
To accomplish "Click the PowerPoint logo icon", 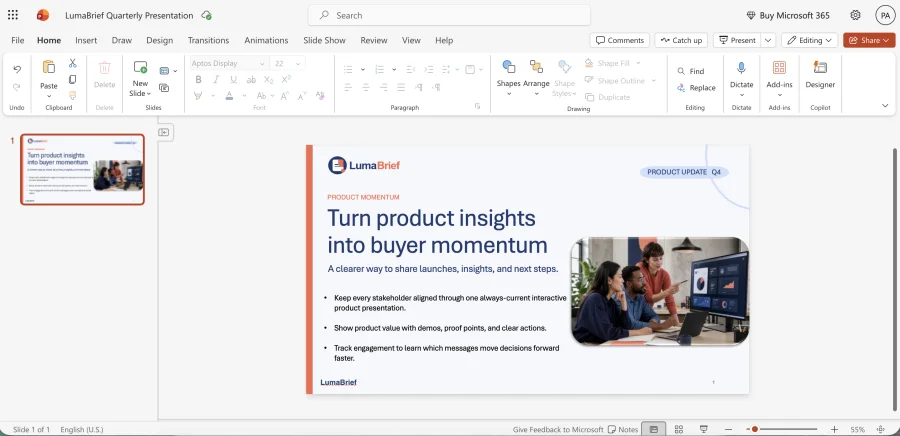I will 42,15.
